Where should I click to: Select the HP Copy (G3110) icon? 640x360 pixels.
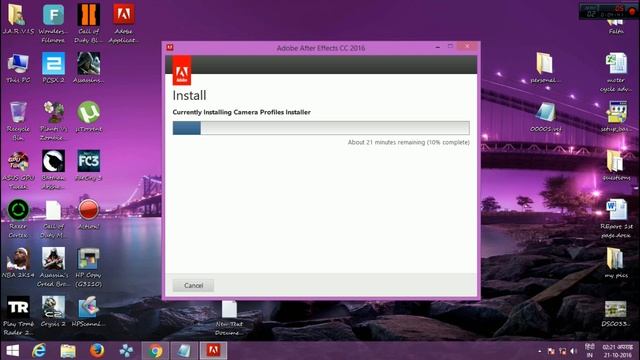[x=88, y=267]
